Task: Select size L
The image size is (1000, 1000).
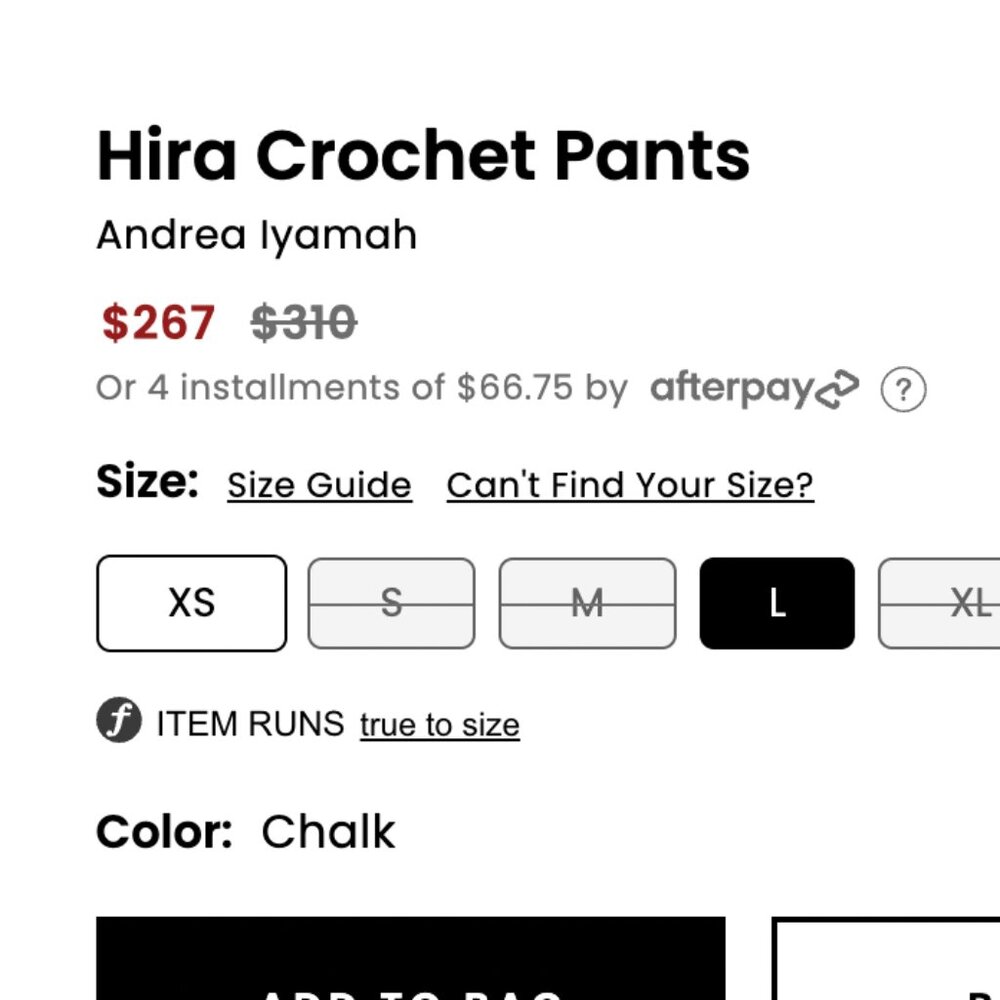Action: 777,603
